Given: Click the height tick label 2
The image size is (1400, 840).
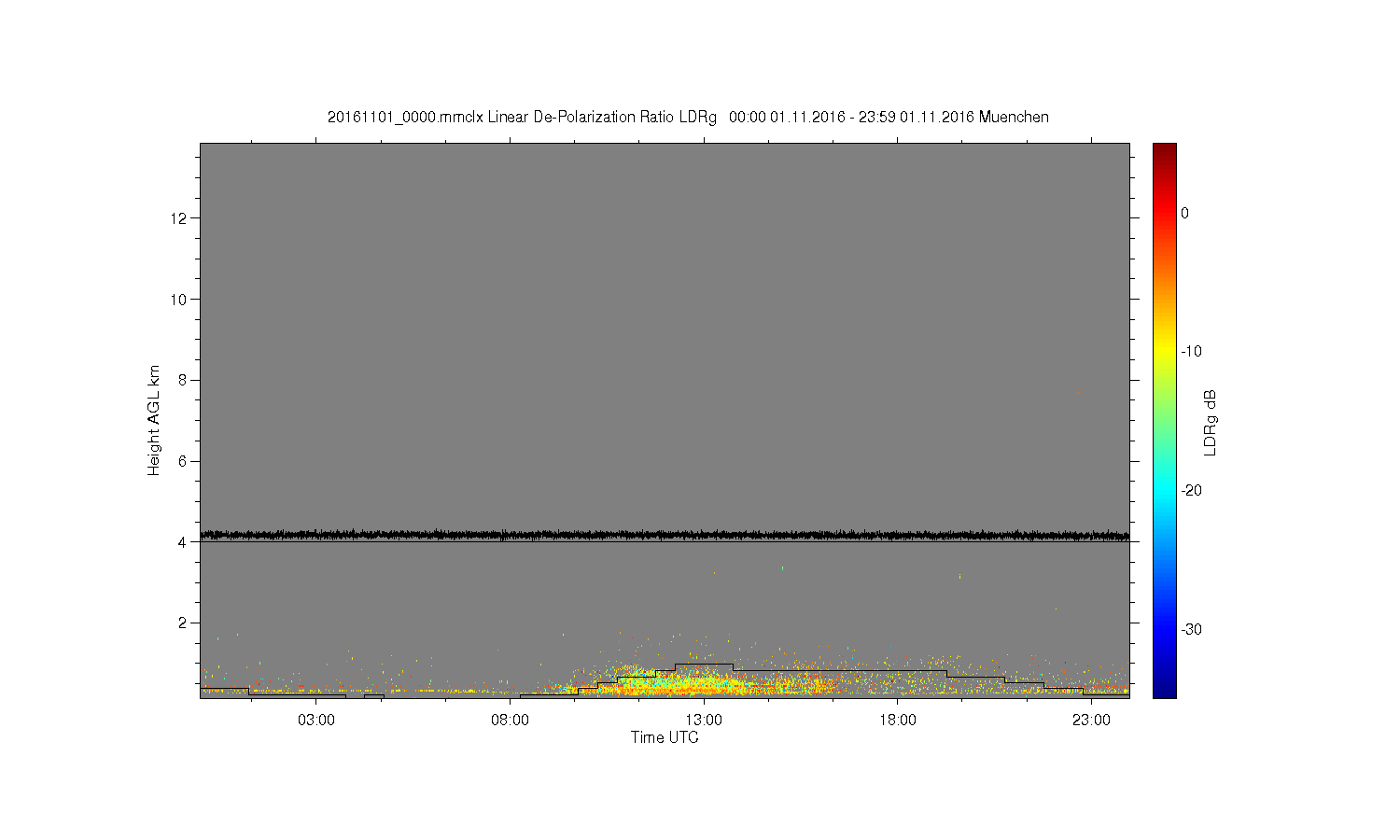Looking at the screenshot, I should (x=183, y=623).
